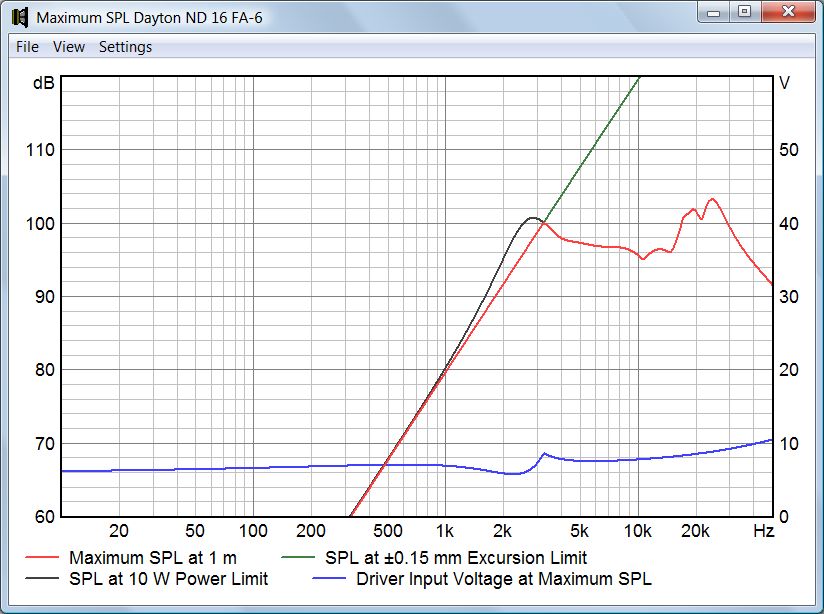This screenshot has width=824, height=614.
Task: Click the 40 volt axis value
Action: pos(789,224)
